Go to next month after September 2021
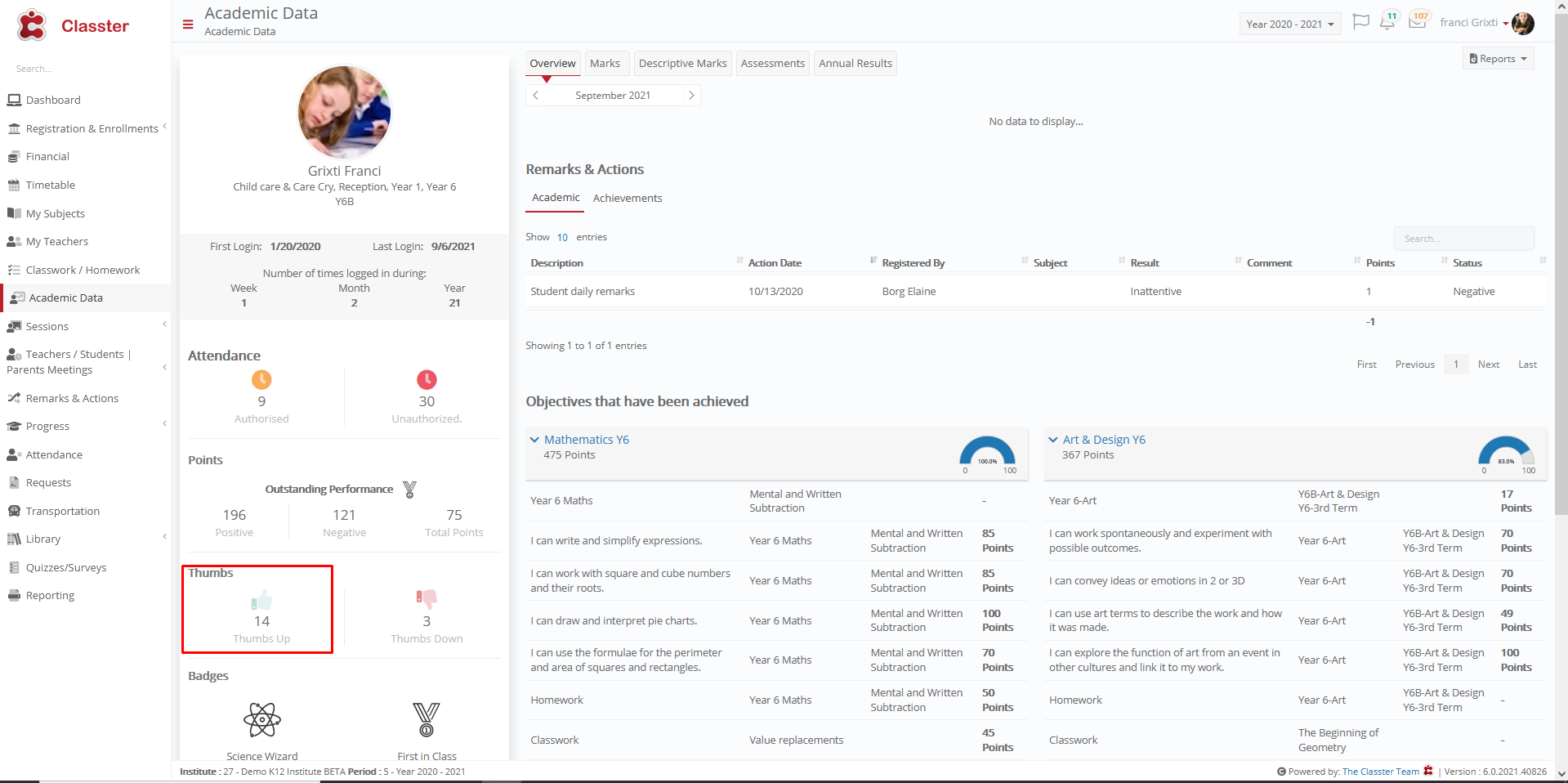 coord(691,96)
